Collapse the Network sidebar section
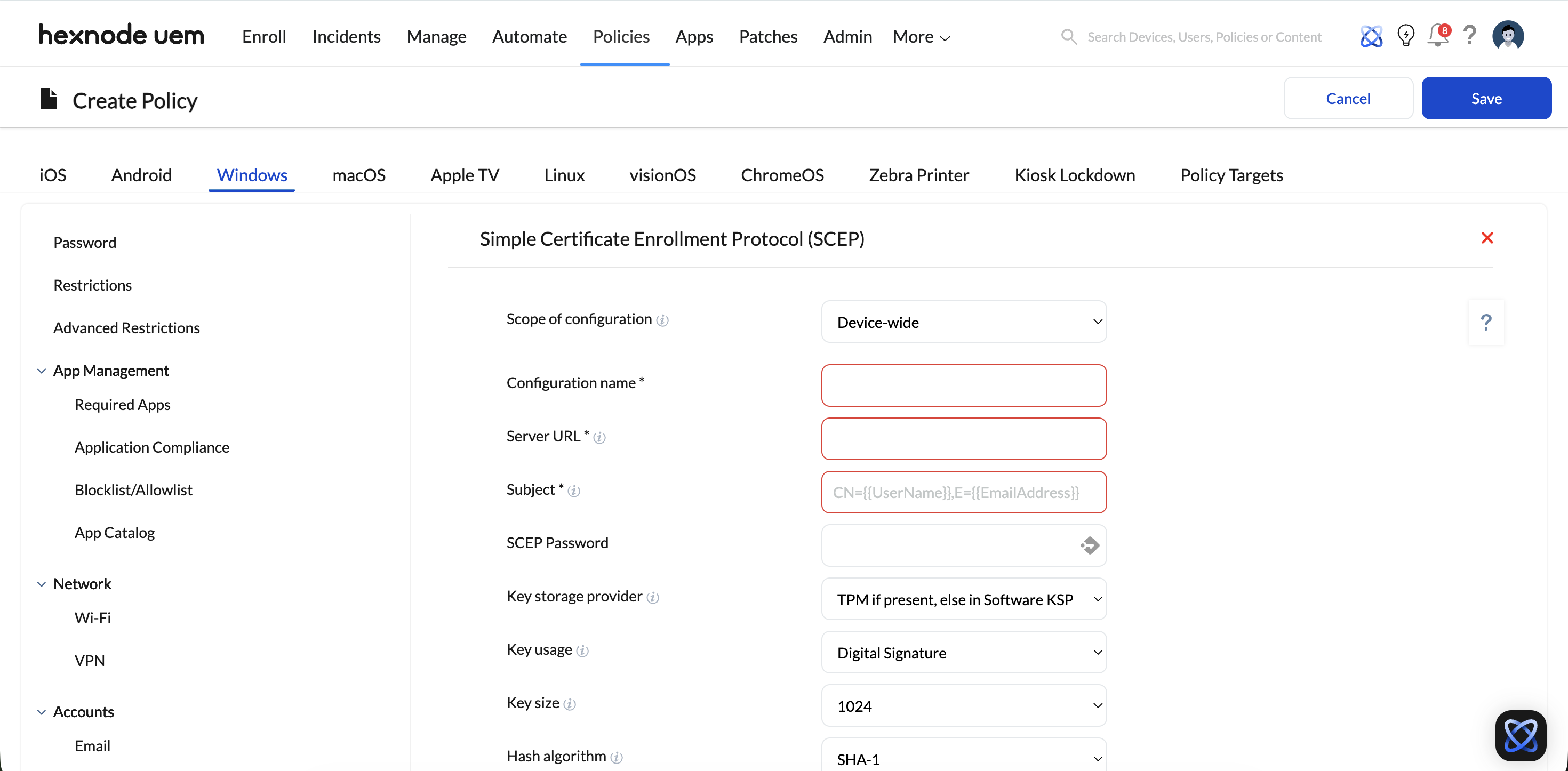 tap(42, 583)
